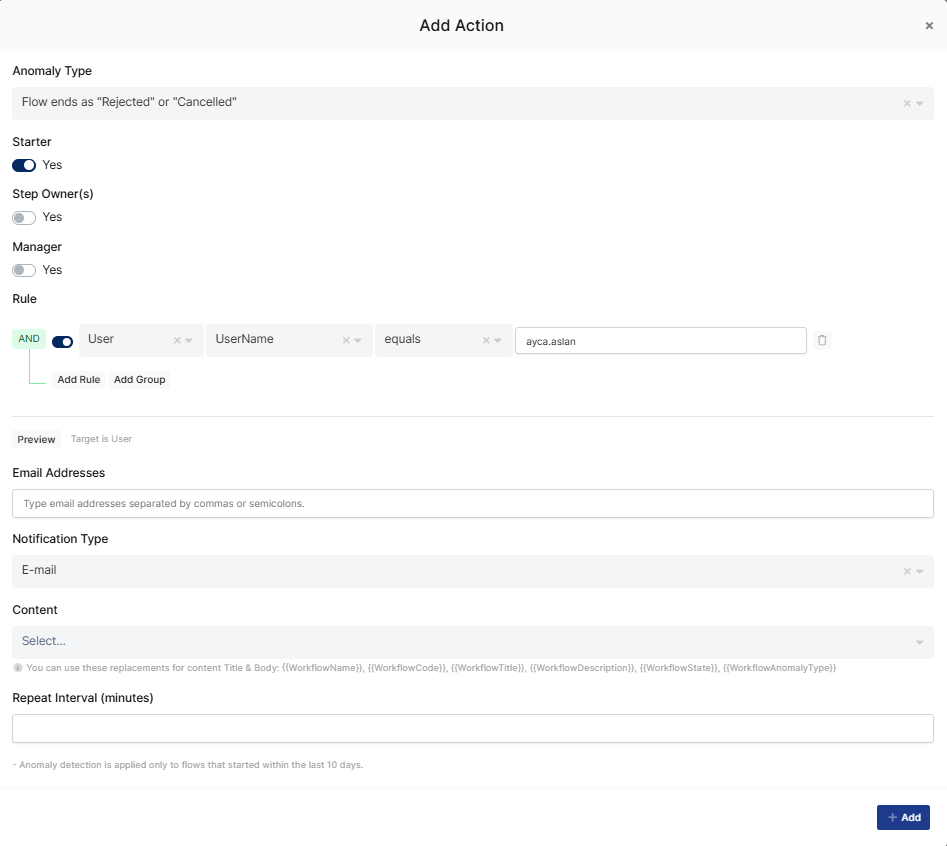Image resolution: width=947 pixels, height=846 pixels.
Task: Clear the User field selection
Action: [177, 341]
